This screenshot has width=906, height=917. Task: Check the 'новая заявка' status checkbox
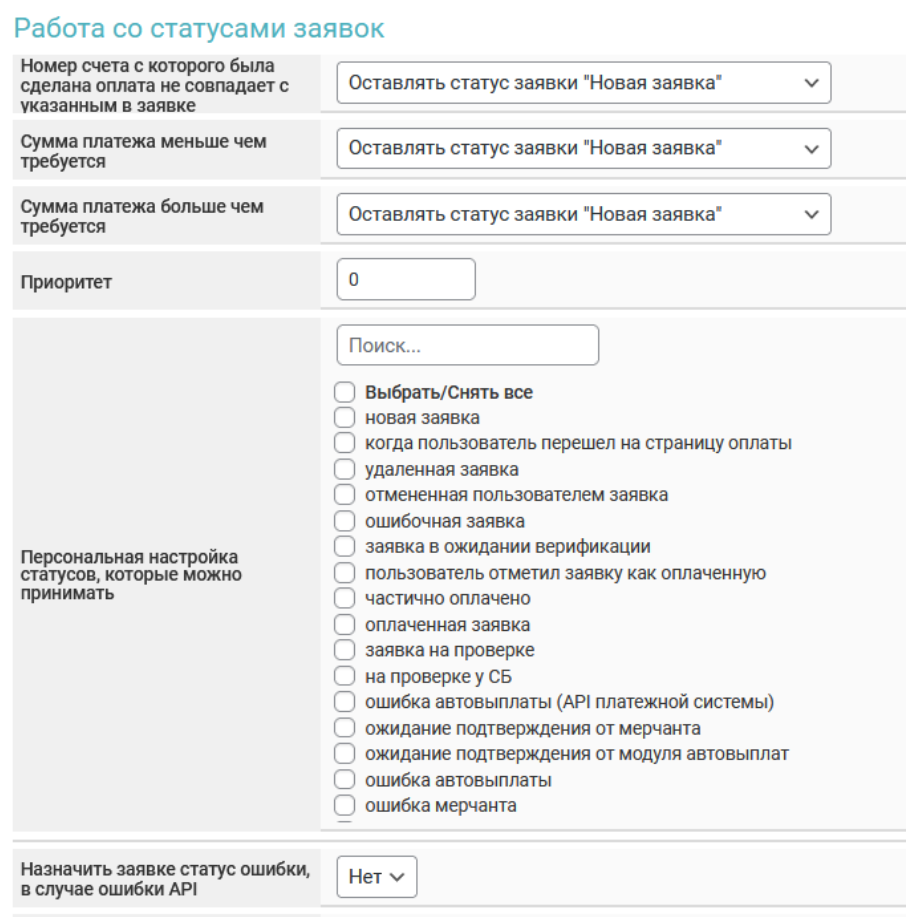(x=345, y=418)
